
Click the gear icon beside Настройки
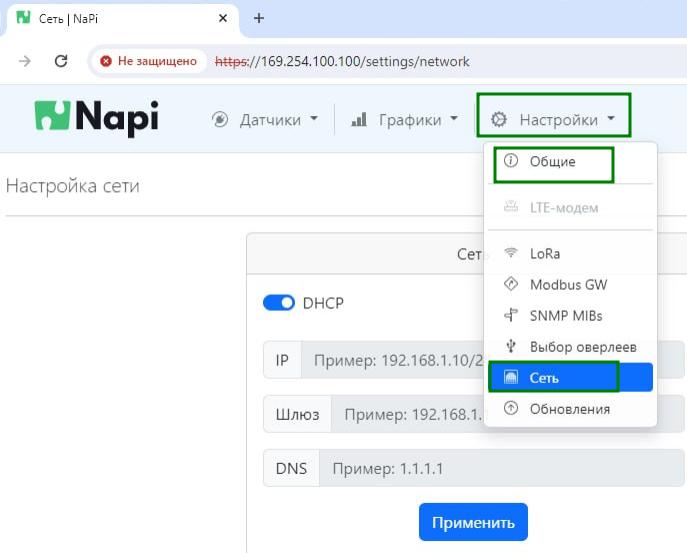pos(499,119)
